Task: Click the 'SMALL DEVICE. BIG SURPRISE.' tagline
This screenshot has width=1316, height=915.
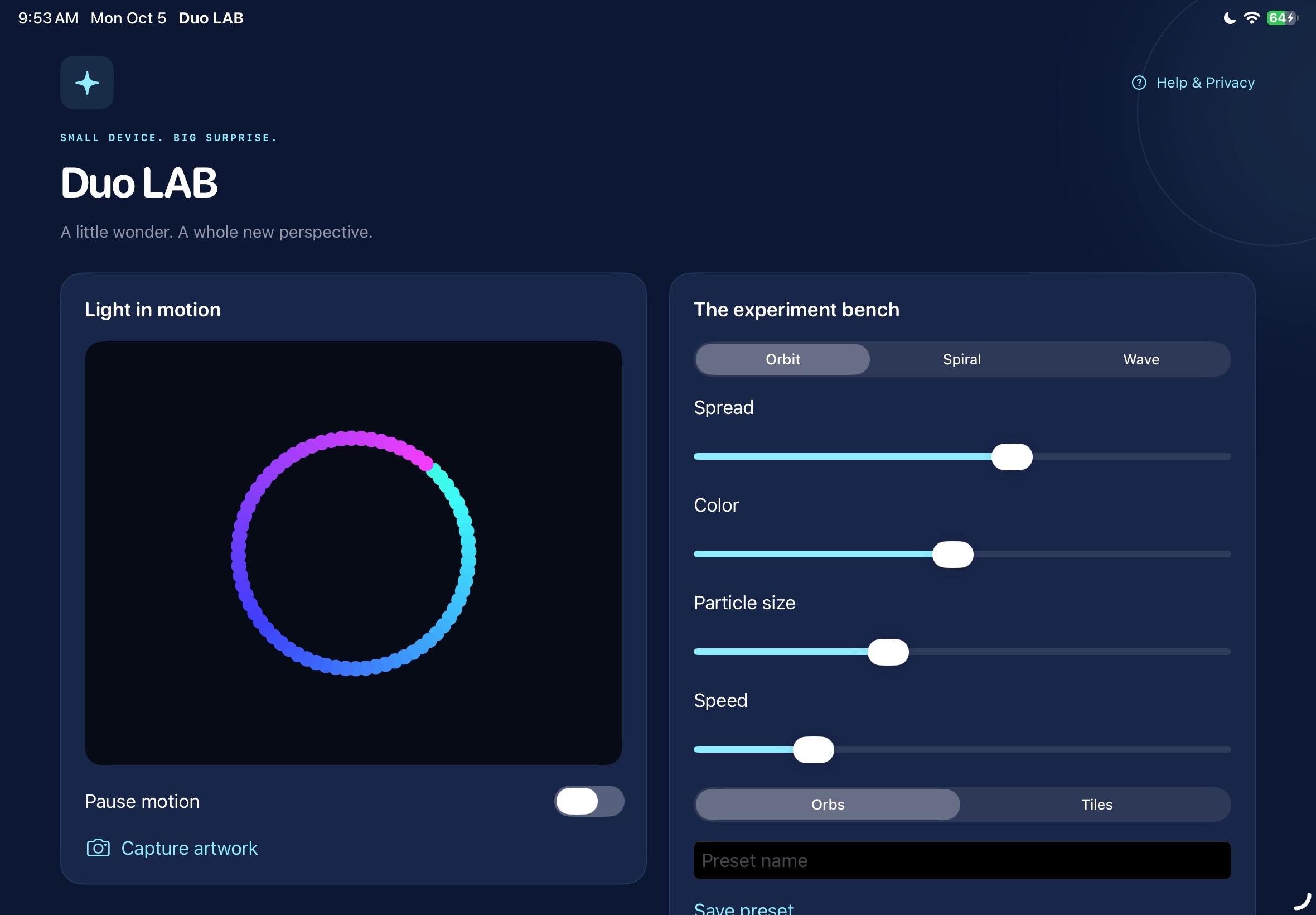Action: 168,138
